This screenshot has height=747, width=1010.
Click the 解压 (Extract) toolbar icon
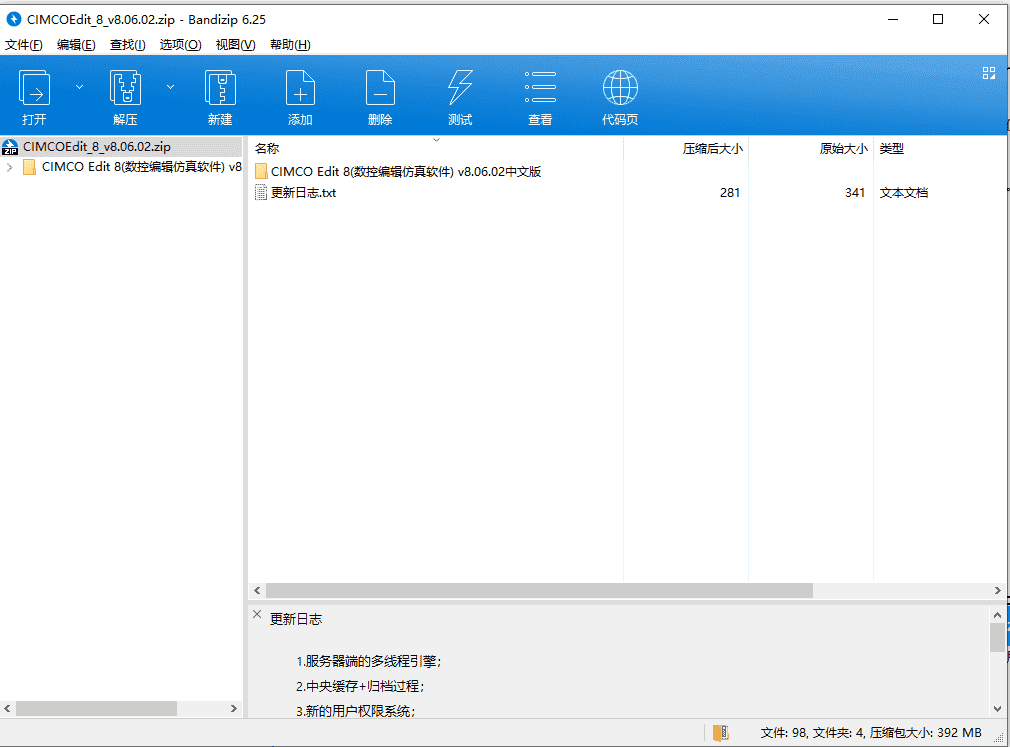click(125, 88)
